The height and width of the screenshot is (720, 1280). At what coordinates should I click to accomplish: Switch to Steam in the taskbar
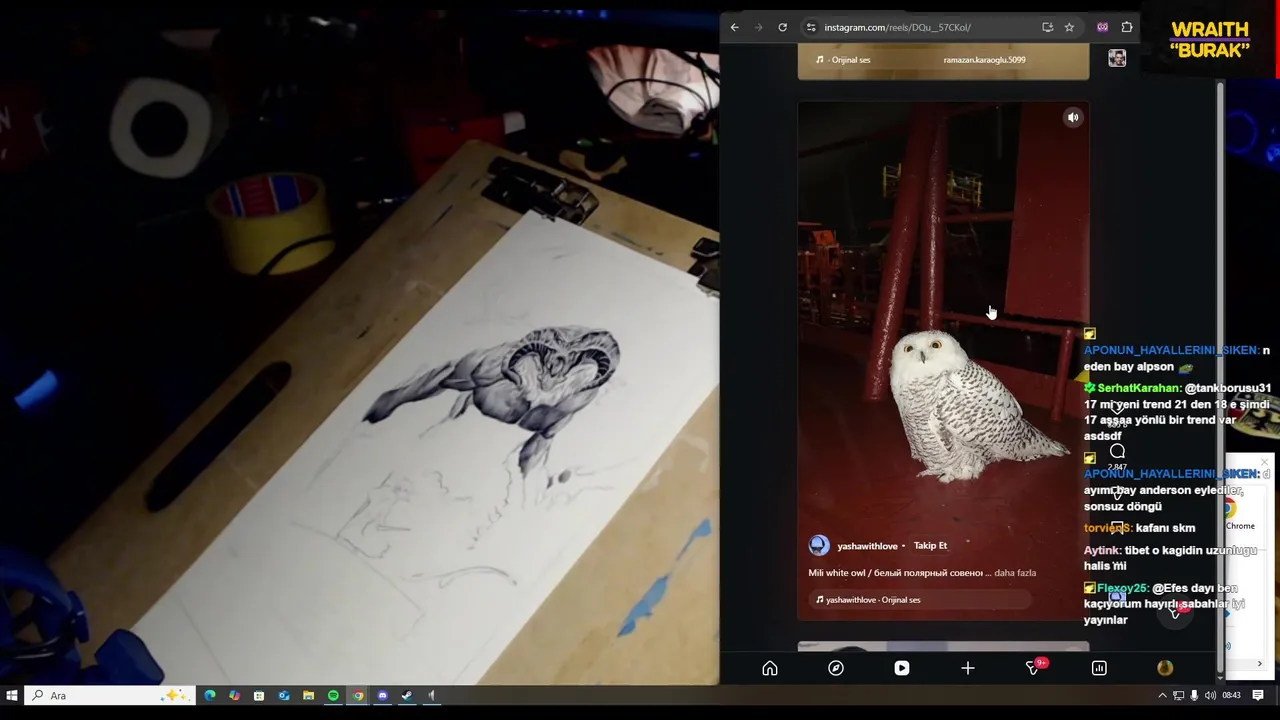coord(407,695)
